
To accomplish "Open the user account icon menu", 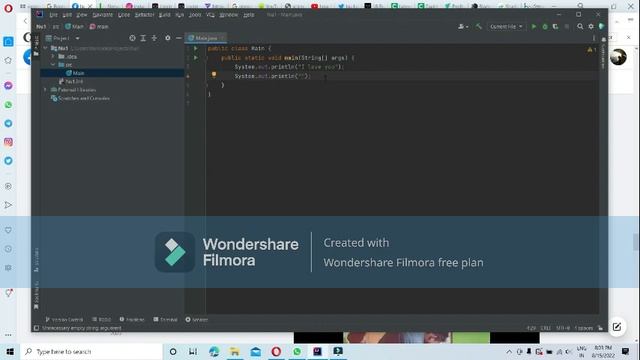I will tap(462, 27).
